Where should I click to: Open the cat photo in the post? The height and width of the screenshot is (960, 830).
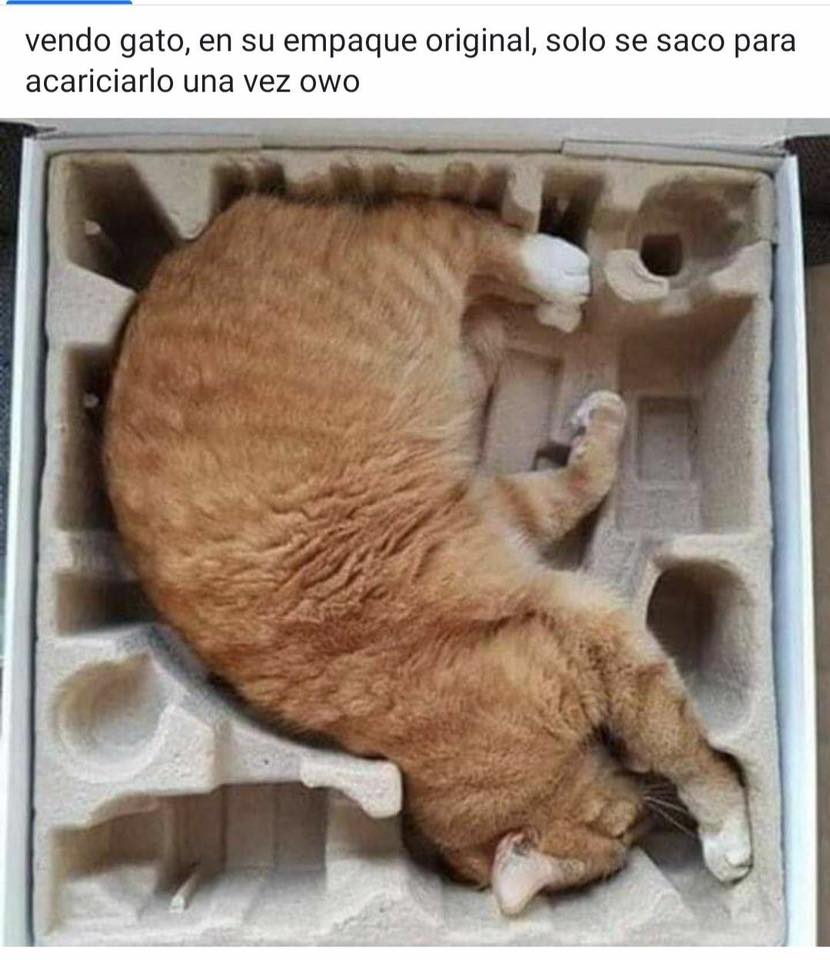(415, 533)
